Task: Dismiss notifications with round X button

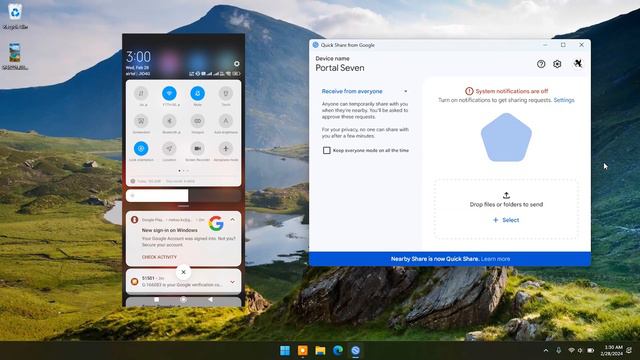Action: point(183,272)
